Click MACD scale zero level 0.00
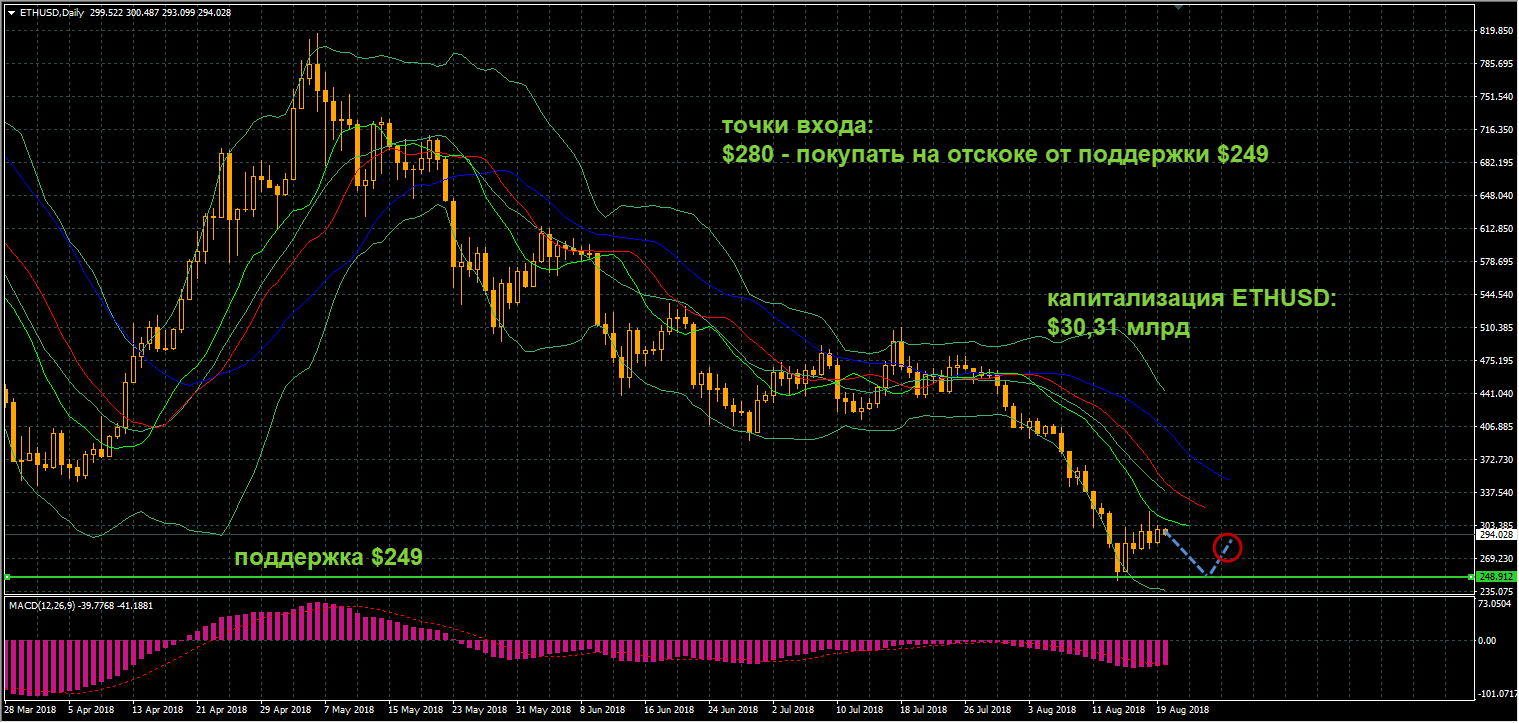Viewport: 1519px width, 723px height. 1488,641
